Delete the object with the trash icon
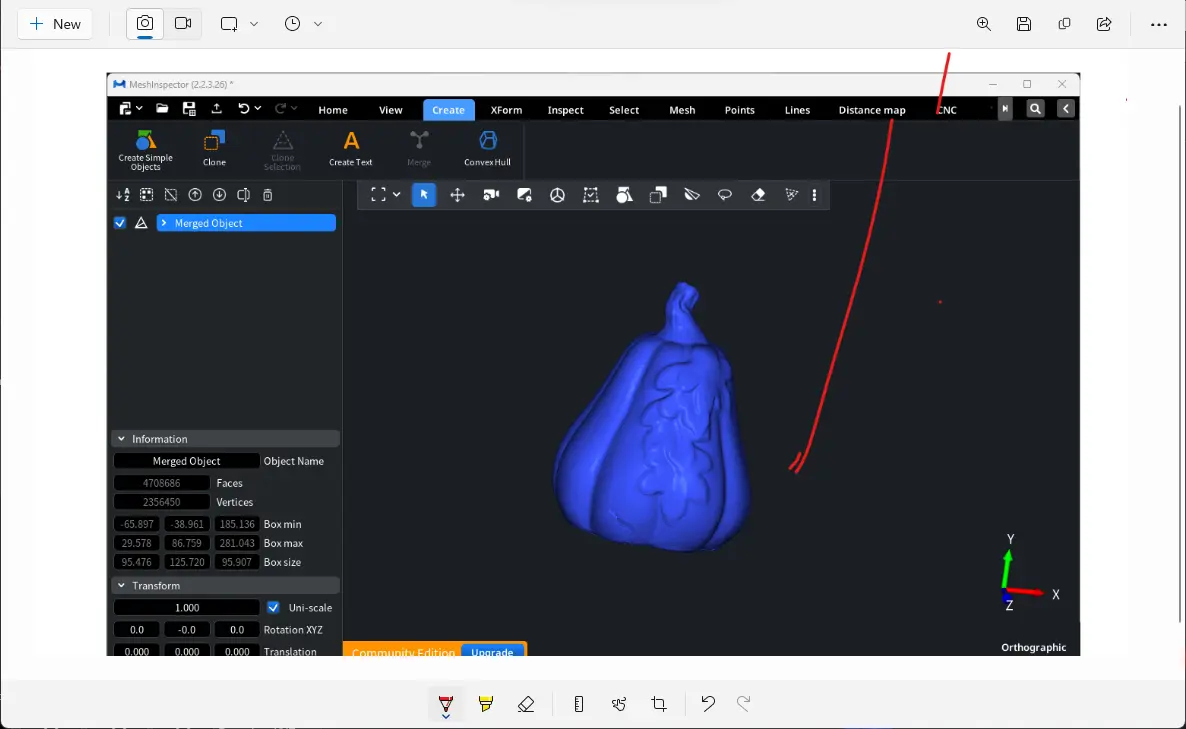The image size is (1186, 729). (x=268, y=195)
